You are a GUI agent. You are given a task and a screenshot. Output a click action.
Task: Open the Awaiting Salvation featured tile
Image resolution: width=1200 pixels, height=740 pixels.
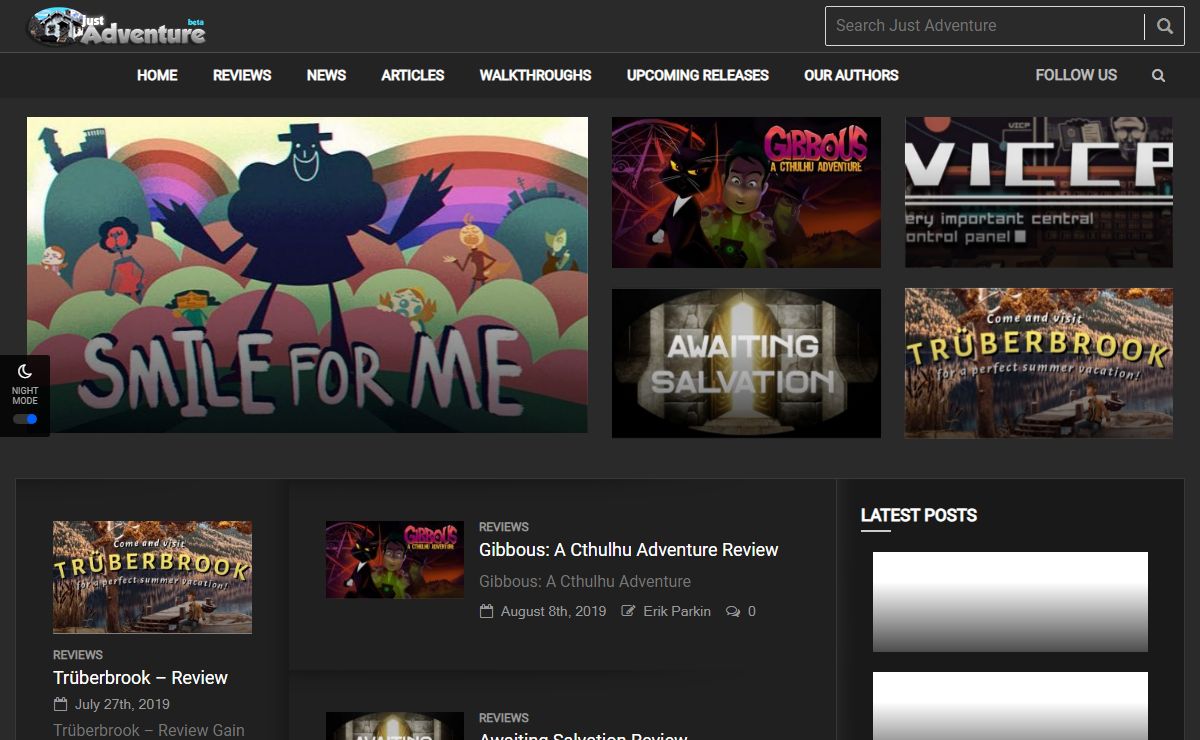tap(746, 363)
